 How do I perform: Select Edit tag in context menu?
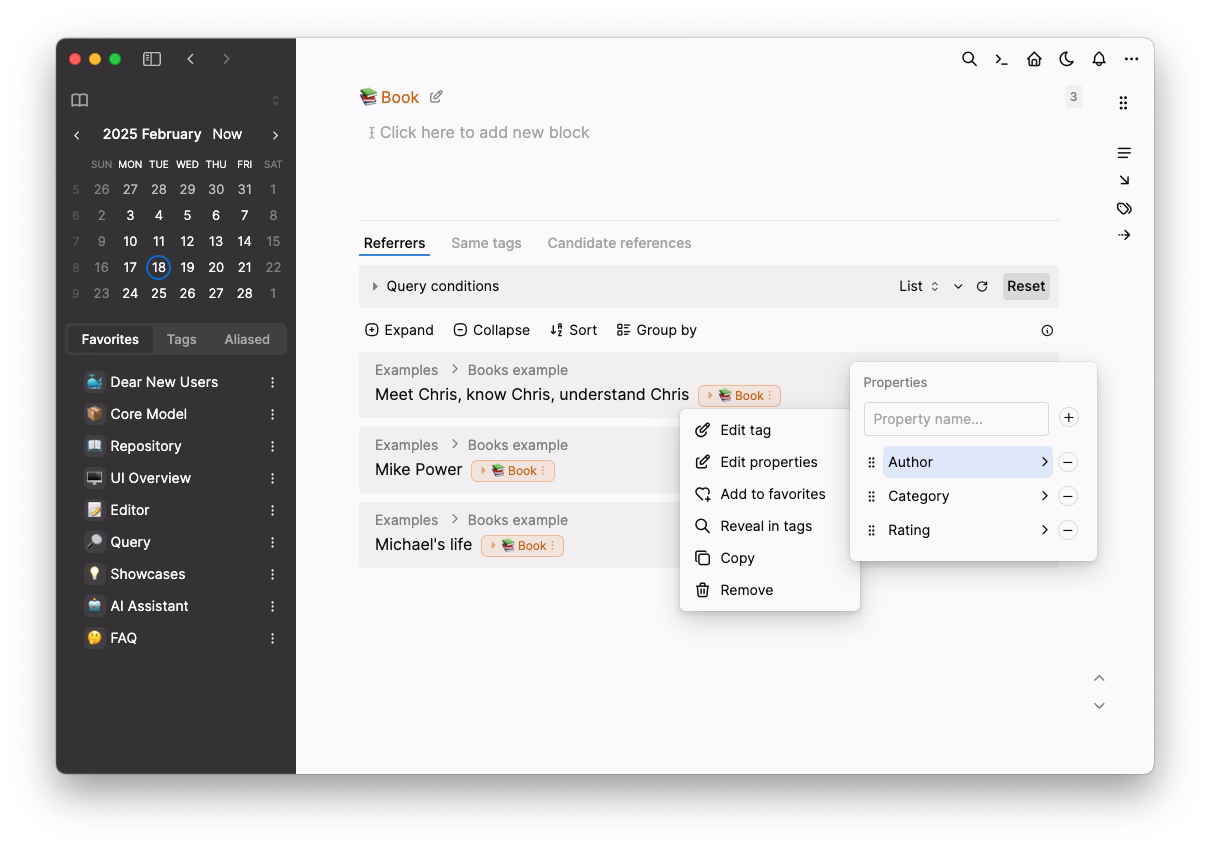tap(770, 430)
